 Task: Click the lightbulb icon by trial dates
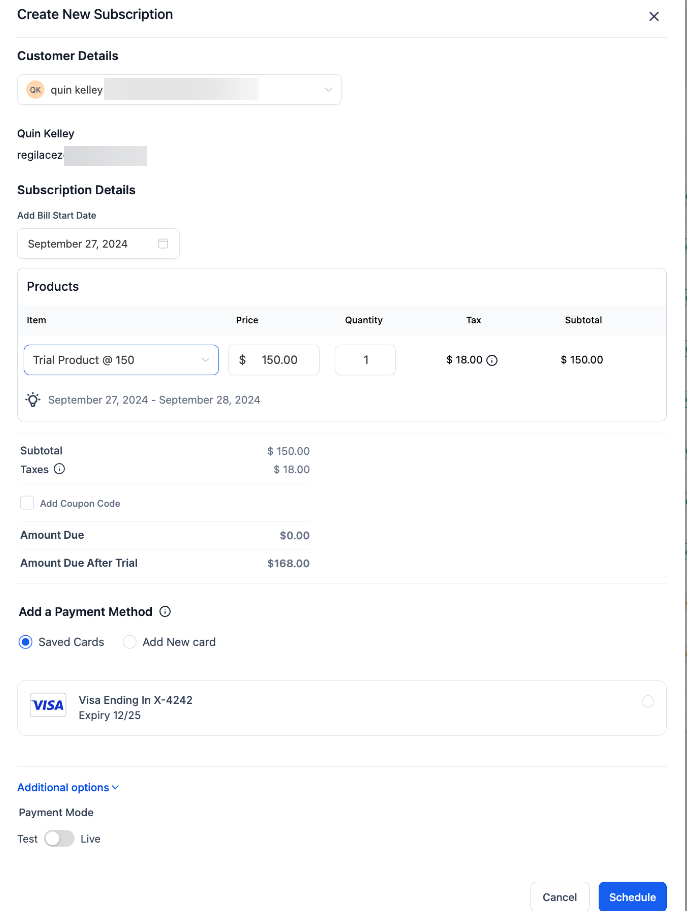(x=33, y=400)
